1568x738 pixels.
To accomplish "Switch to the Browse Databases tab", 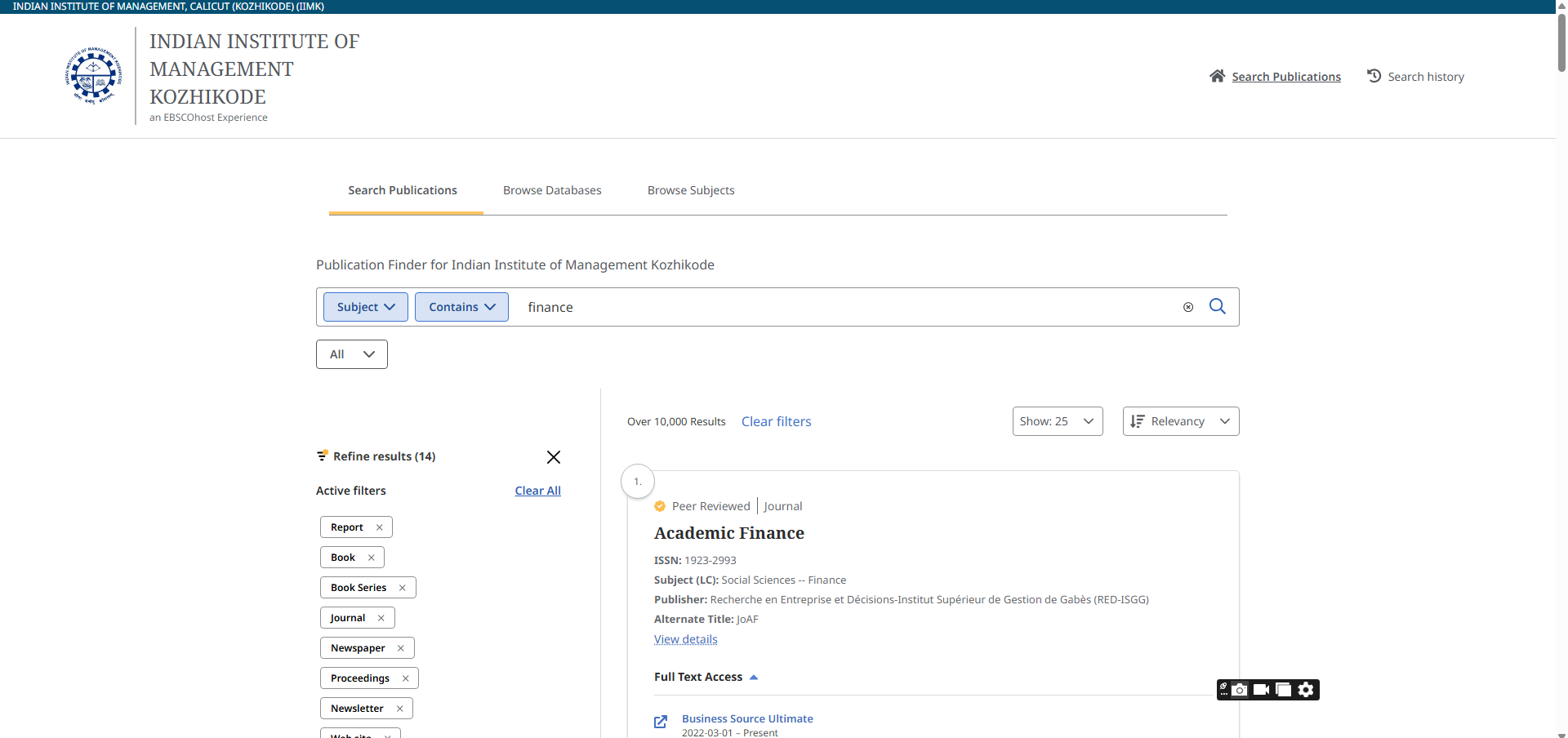I will [552, 190].
